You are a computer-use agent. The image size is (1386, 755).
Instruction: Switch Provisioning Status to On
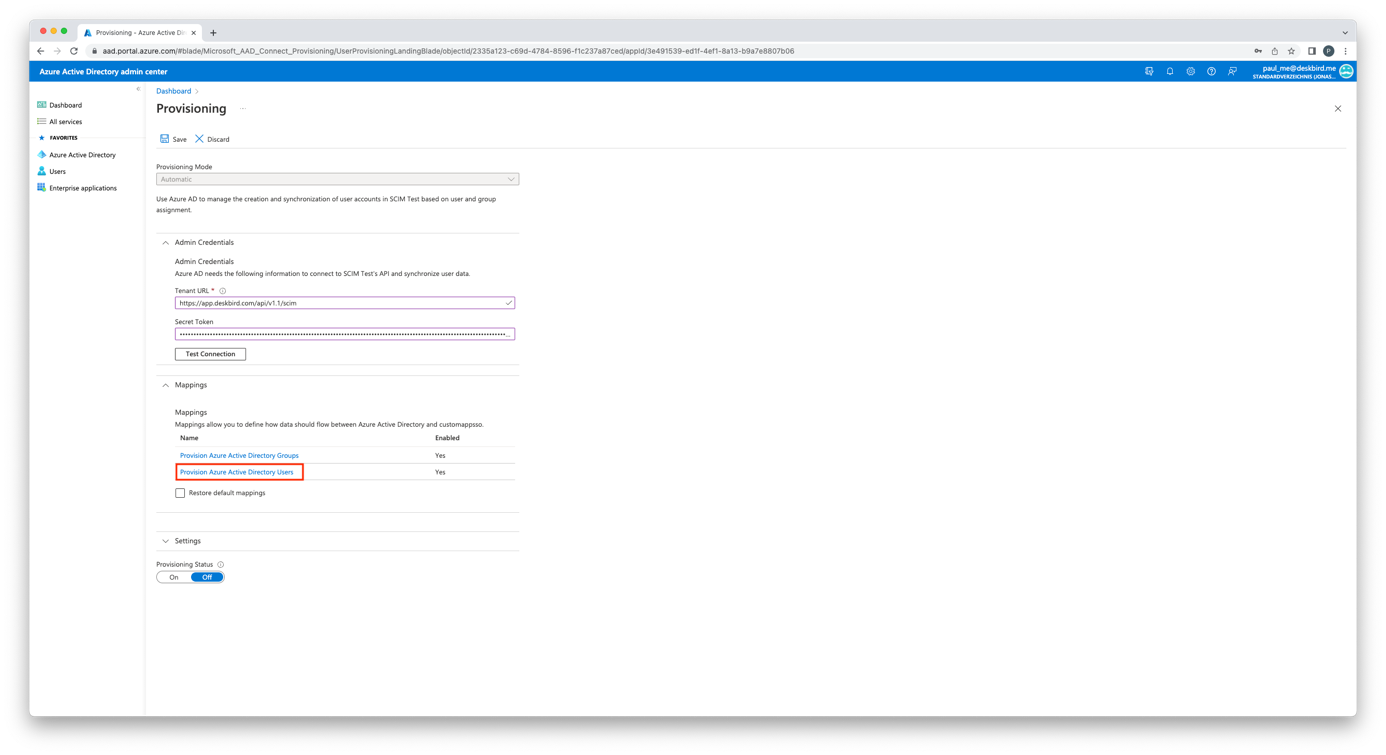(174, 577)
